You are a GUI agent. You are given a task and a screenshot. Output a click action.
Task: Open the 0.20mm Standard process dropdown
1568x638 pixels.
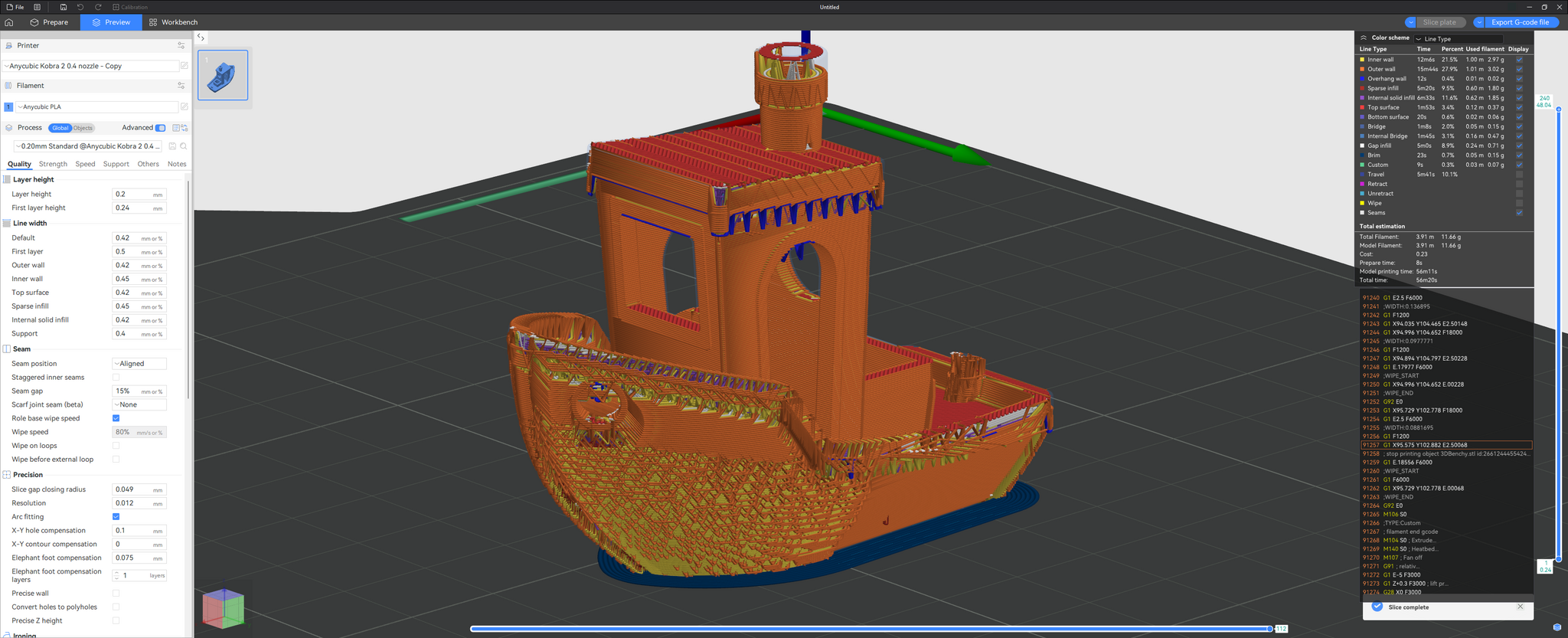pos(88,146)
